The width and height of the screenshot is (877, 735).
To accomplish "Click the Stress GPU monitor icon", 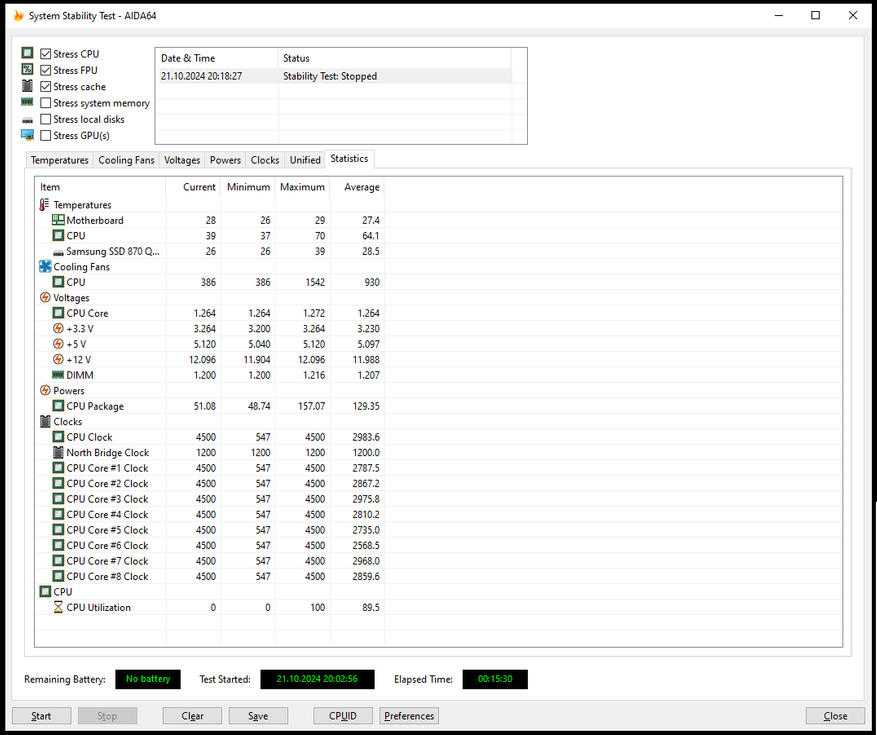I will point(27,135).
